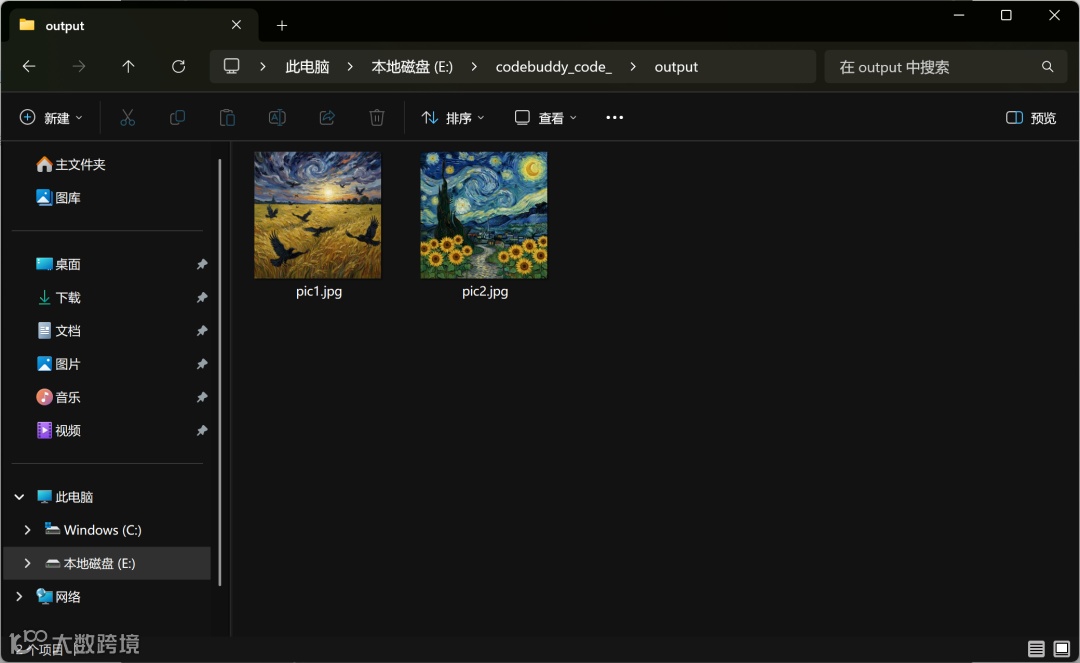Open 文档 in the sidebar
1080x663 pixels.
[x=59, y=330]
